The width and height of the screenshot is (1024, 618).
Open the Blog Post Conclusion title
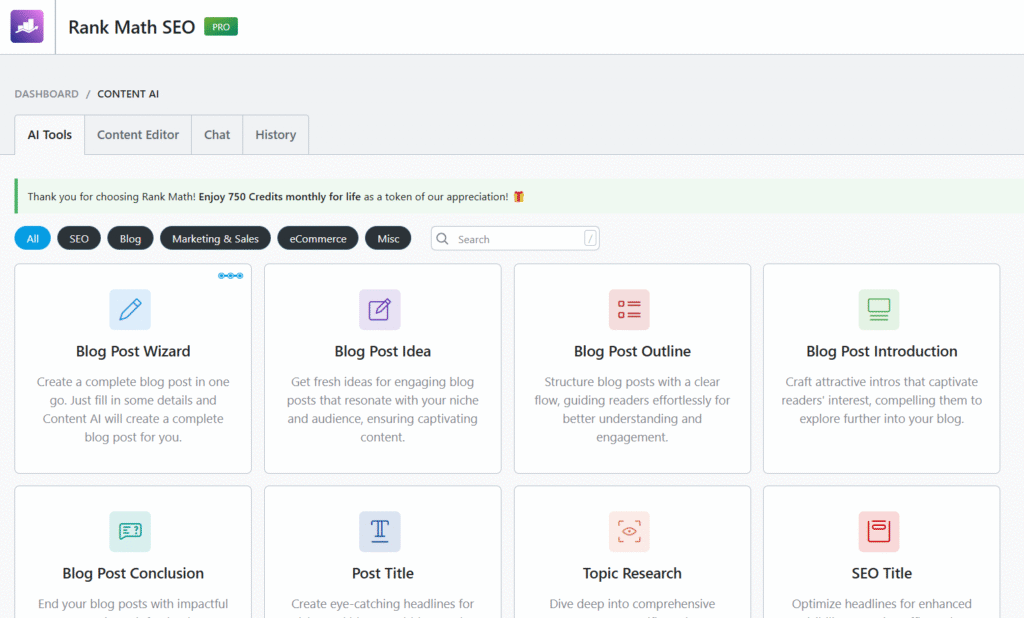133,574
